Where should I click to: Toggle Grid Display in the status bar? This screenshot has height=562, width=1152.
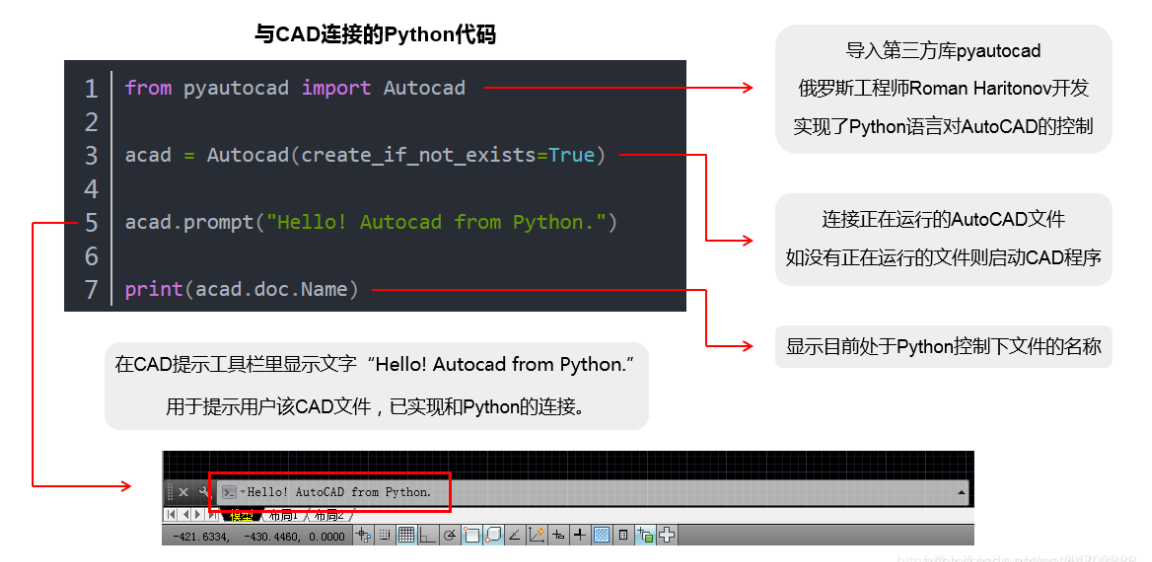click(406, 536)
